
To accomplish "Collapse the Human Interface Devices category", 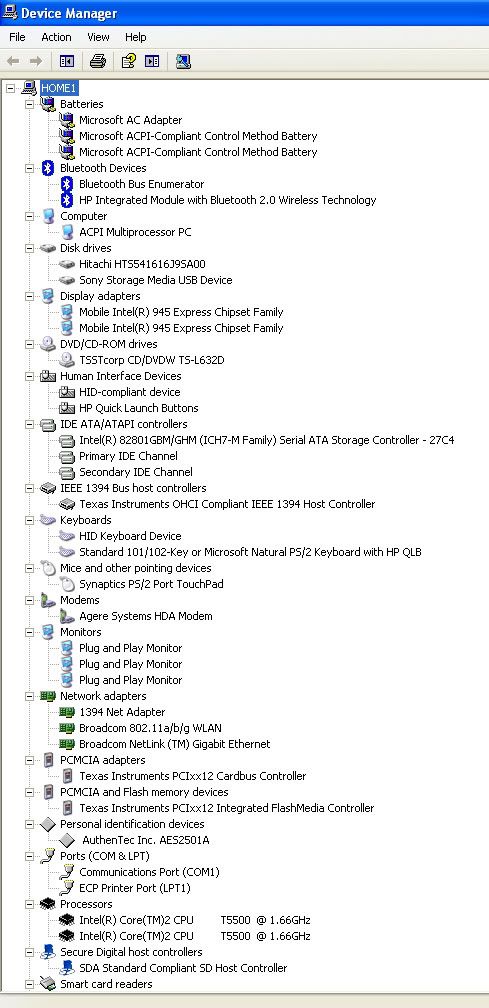I will [30, 376].
